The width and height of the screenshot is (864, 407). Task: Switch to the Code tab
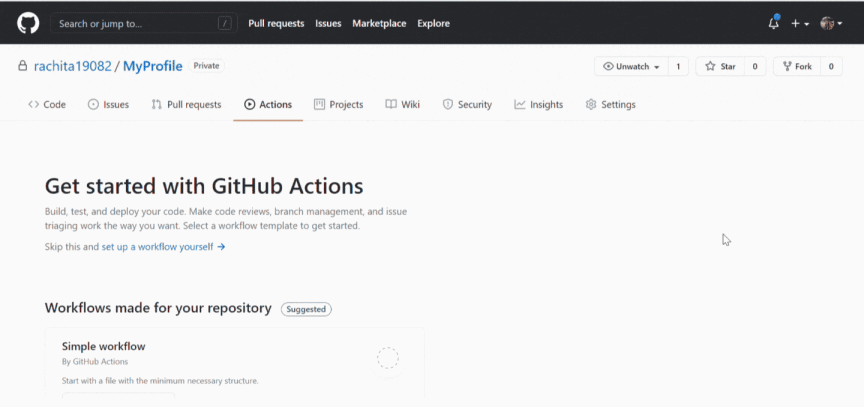point(47,105)
